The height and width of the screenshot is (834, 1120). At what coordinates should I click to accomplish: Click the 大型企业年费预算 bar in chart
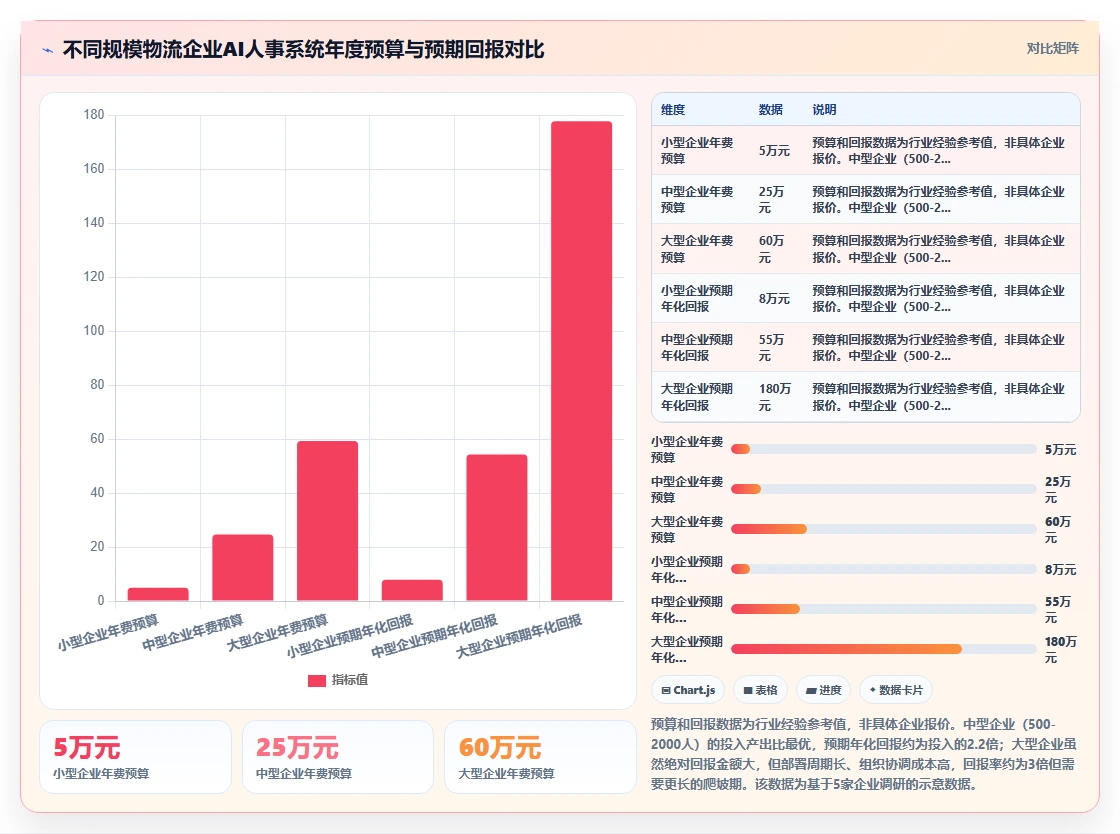coord(327,521)
